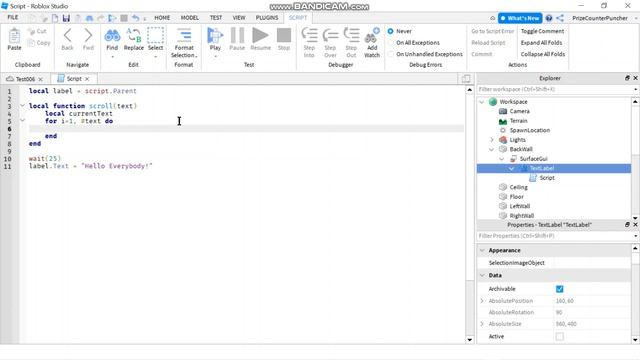Switch to the VIEW ribbon tab

pyautogui.click(x=239, y=18)
